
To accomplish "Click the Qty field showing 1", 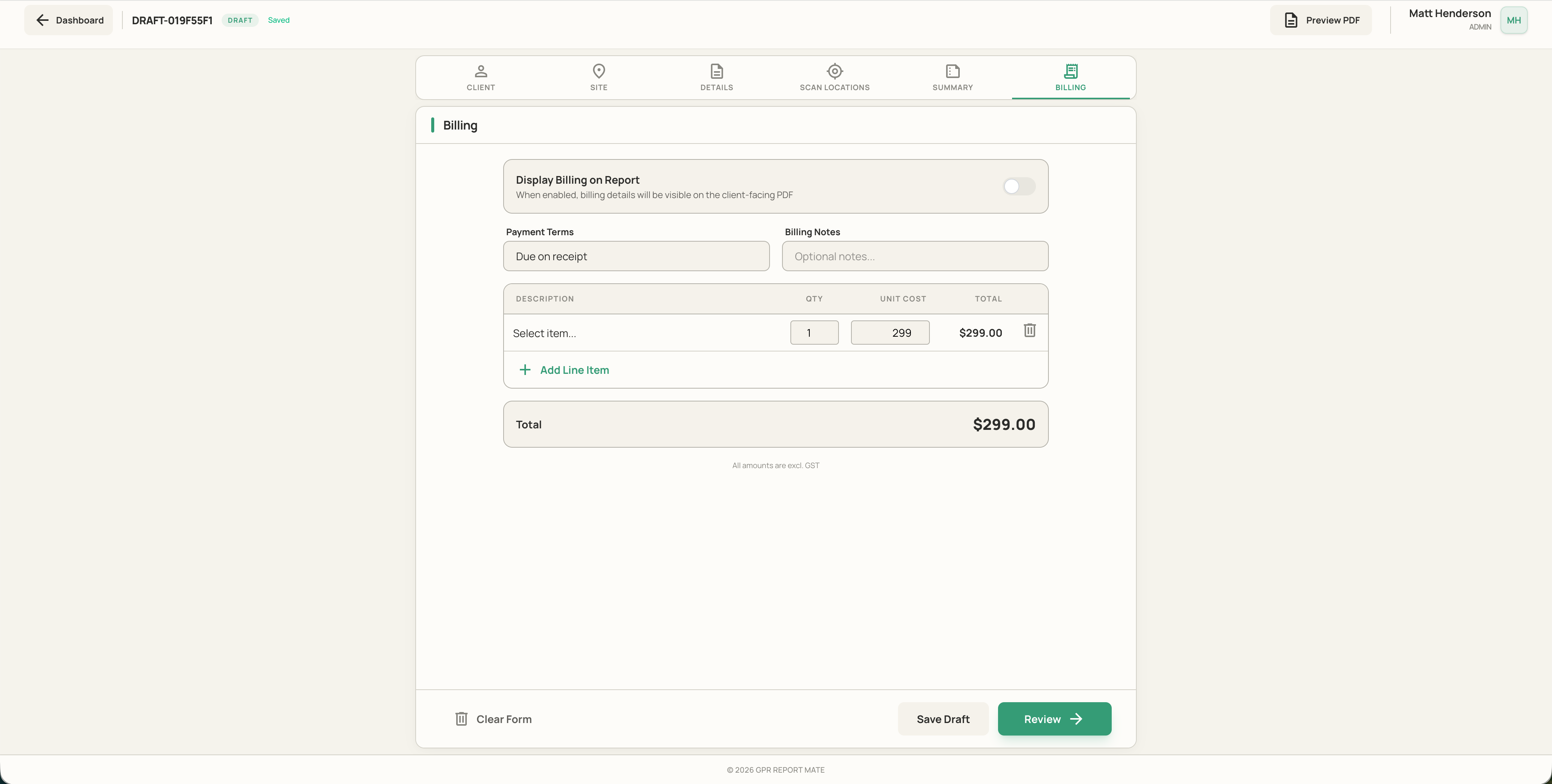I will tap(814, 333).
